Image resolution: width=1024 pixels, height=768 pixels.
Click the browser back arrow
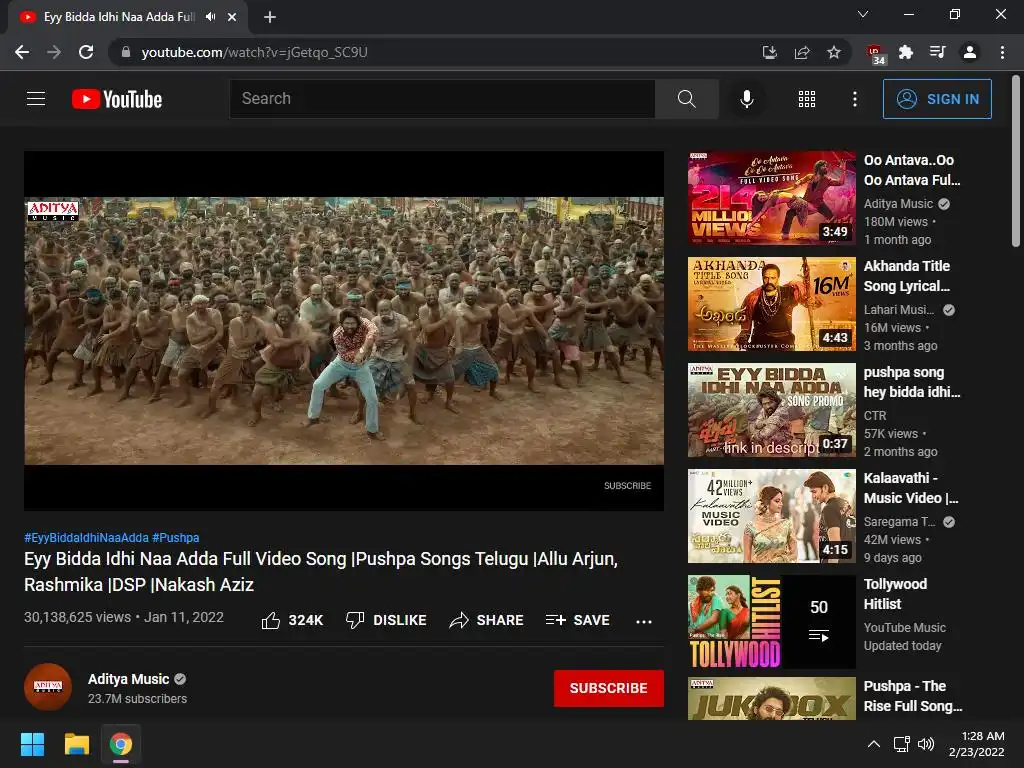point(22,52)
